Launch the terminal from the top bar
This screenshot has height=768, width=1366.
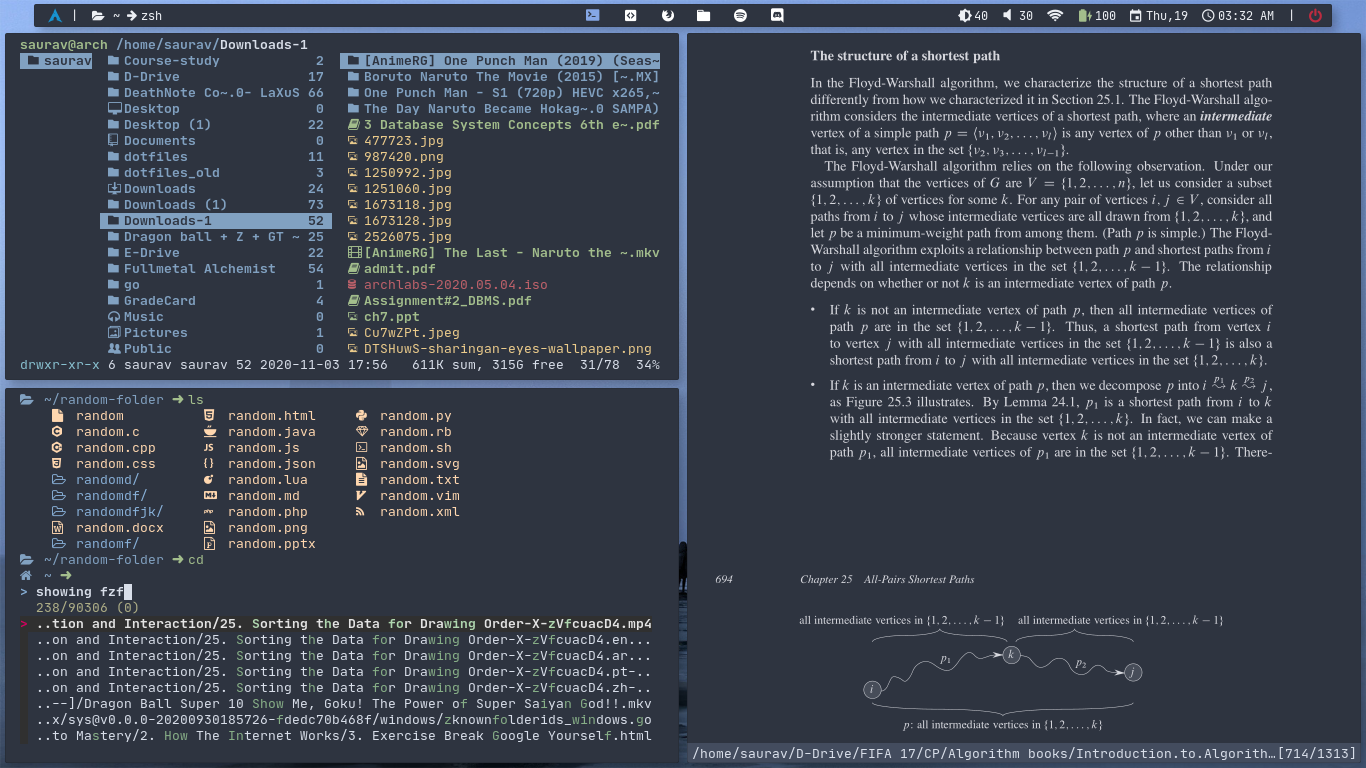[593, 15]
